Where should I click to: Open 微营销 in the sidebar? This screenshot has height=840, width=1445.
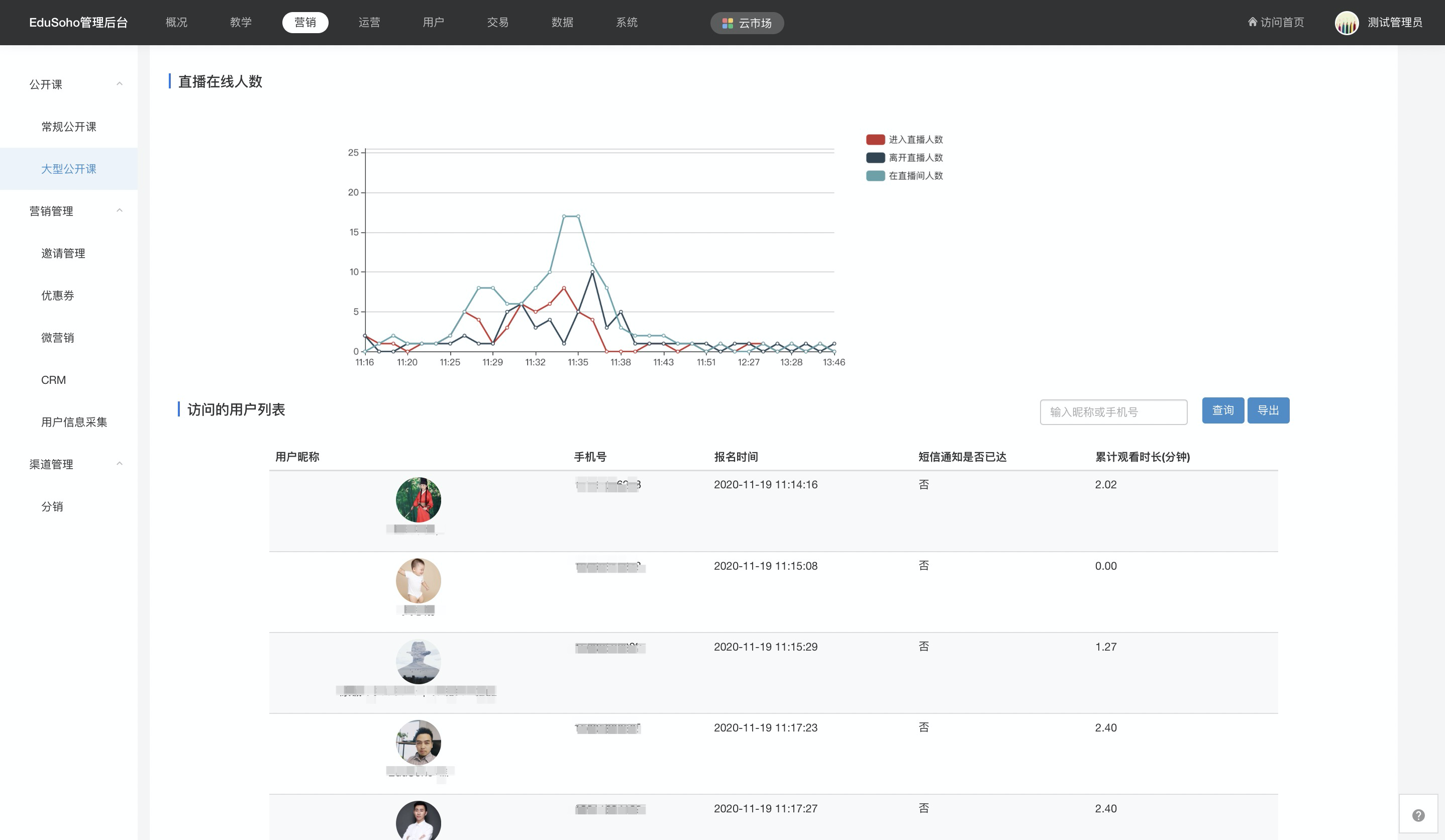pos(57,337)
